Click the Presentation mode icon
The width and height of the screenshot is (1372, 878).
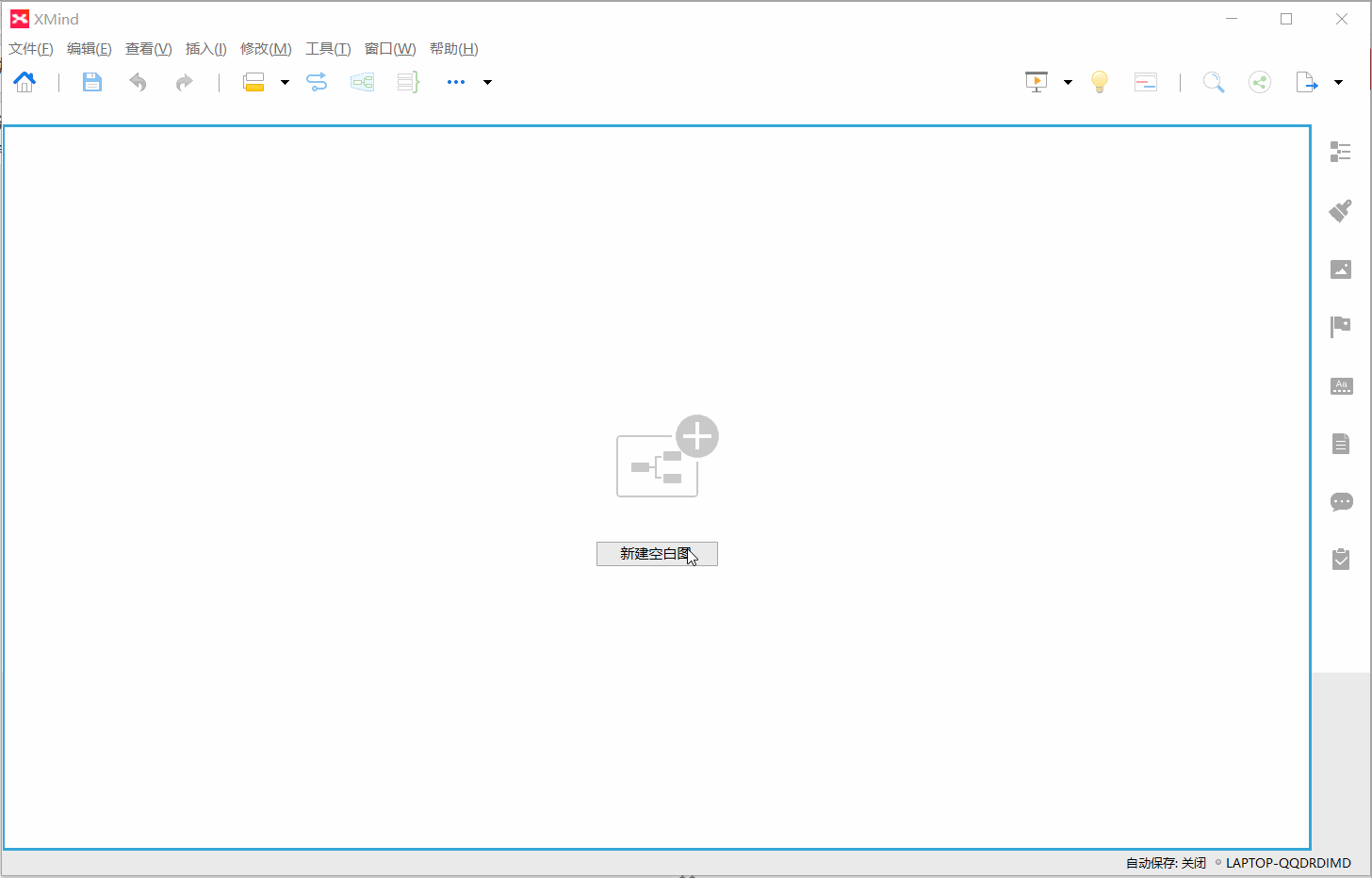pyautogui.click(x=1037, y=82)
